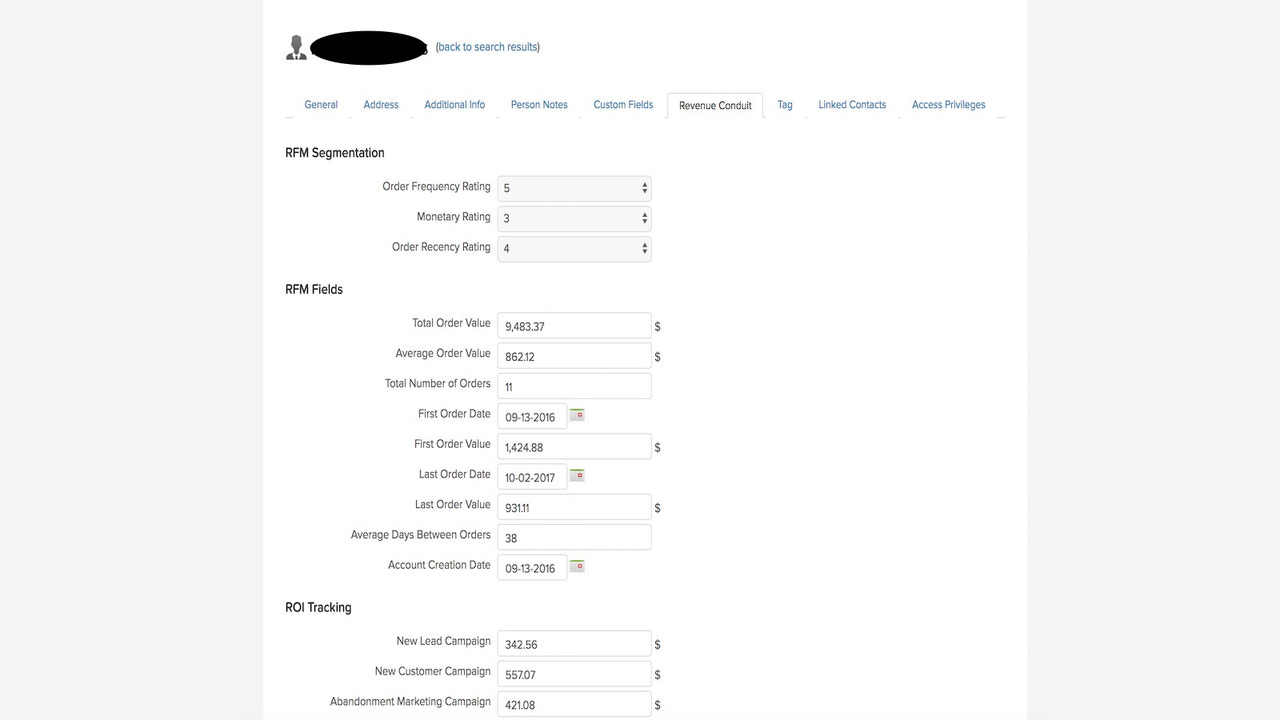Click the back to search results link
This screenshot has width=1280, height=720.
click(x=487, y=46)
